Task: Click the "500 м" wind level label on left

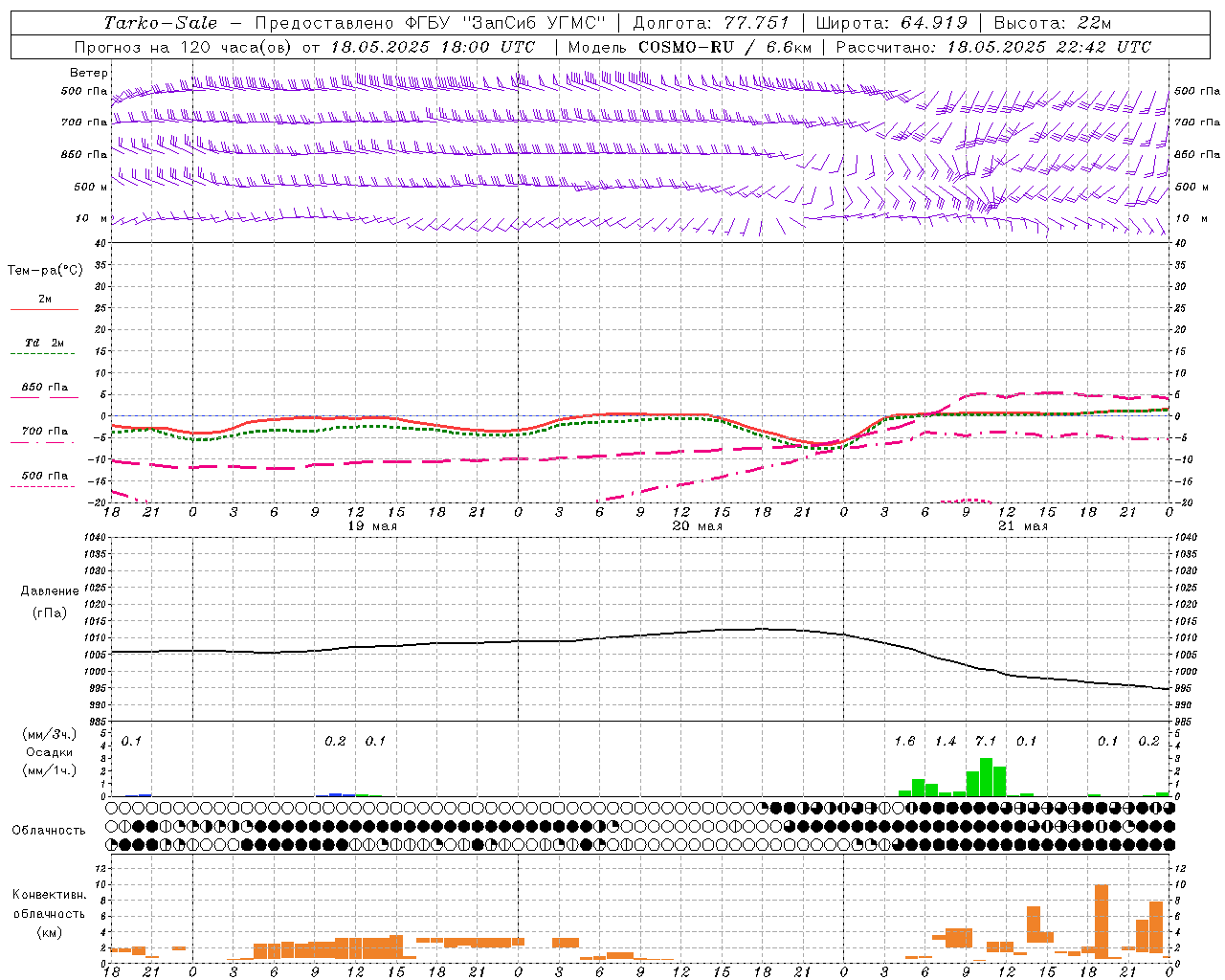Action: (91, 187)
